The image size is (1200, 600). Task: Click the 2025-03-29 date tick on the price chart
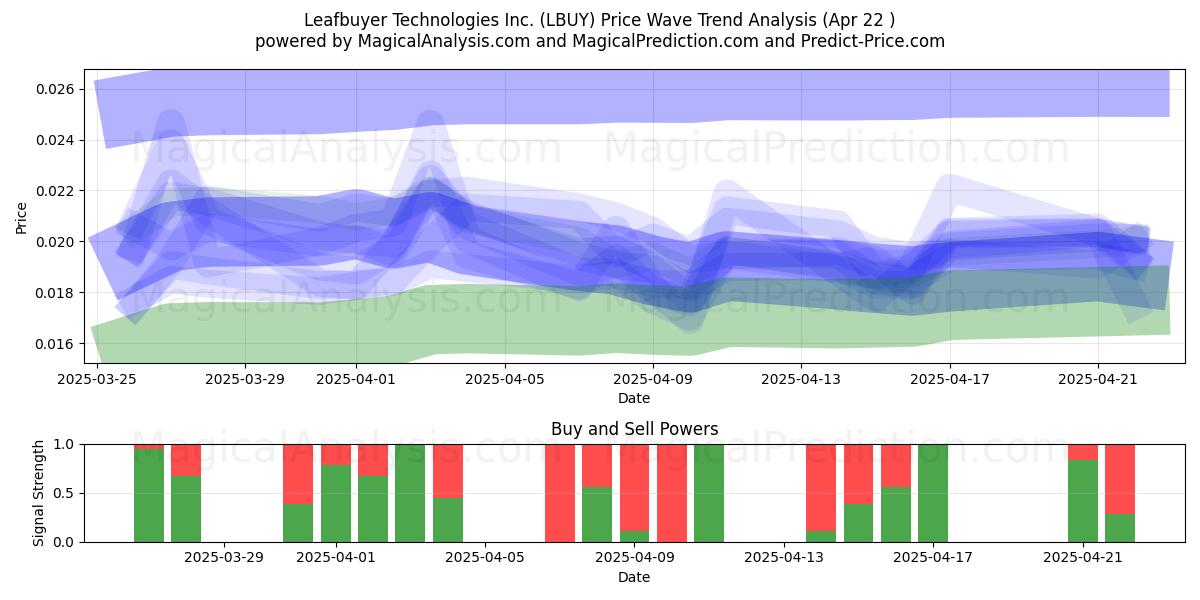246,379
